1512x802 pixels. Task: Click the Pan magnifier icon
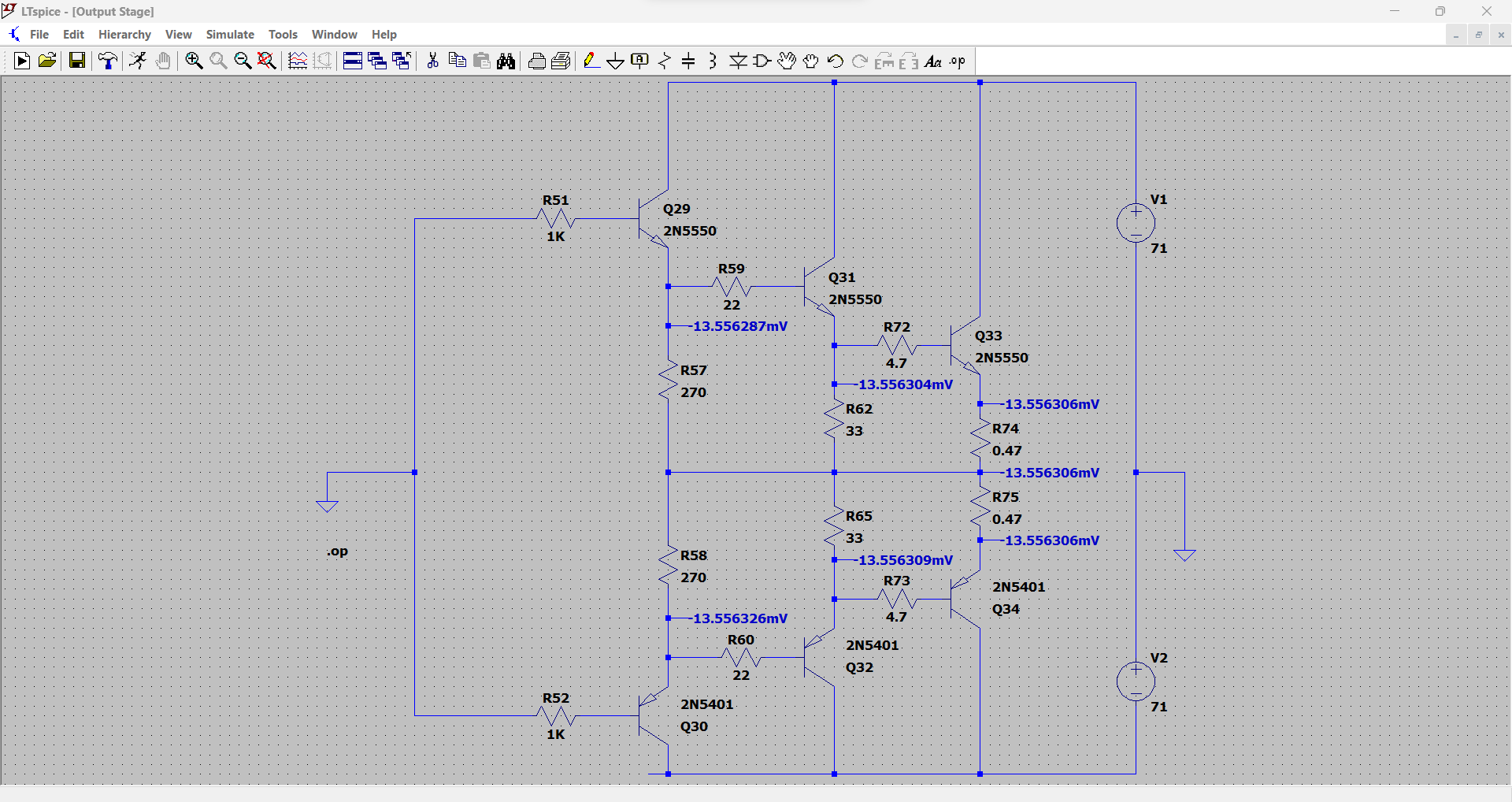(218, 61)
